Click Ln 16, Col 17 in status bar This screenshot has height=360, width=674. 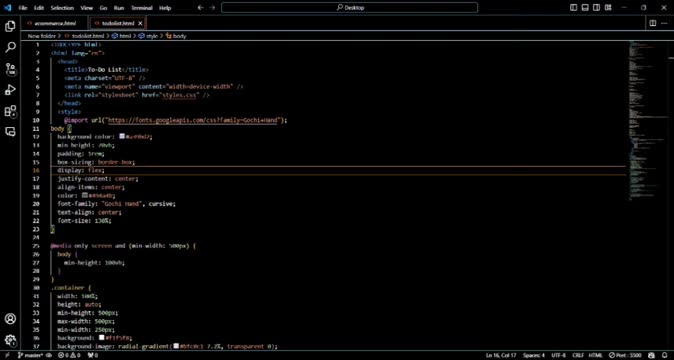(501, 355)
